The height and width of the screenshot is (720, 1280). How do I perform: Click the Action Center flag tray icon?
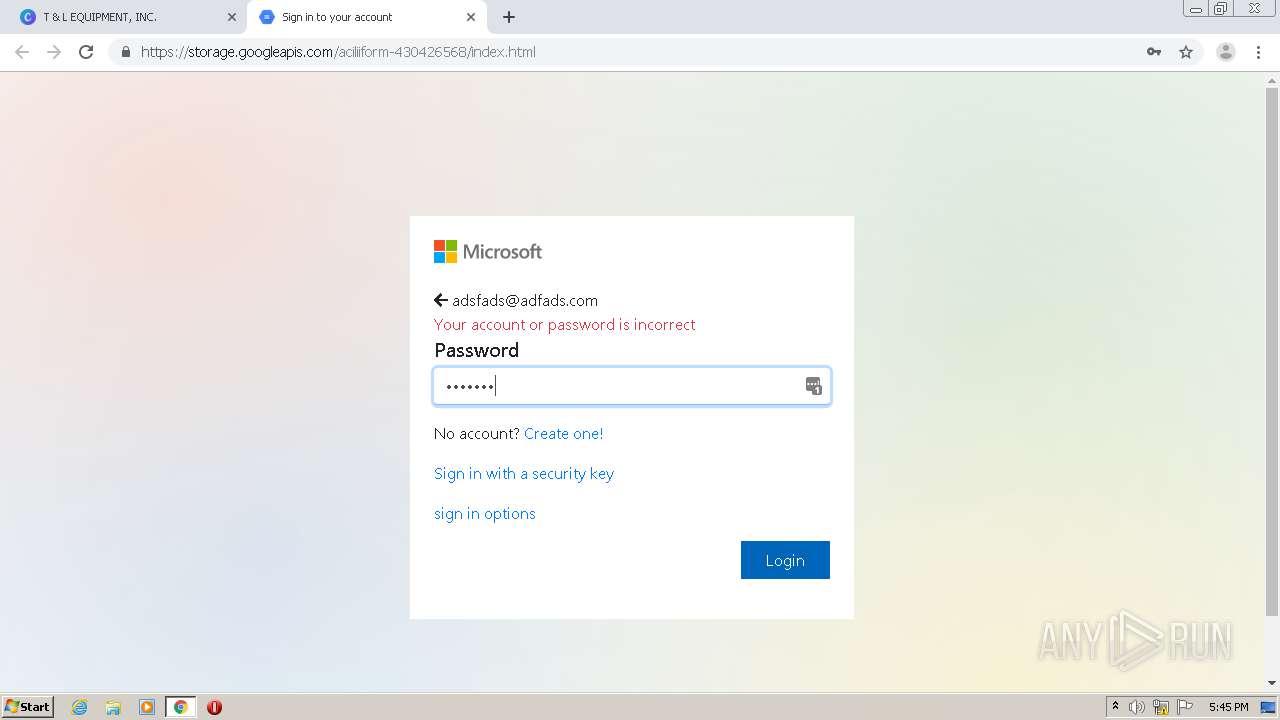(x=1185, y=707)
